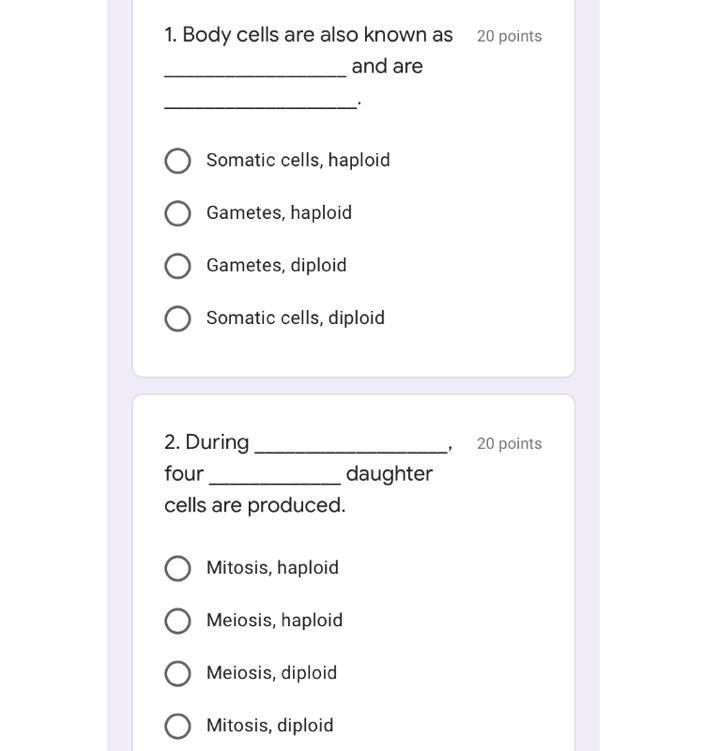Click the 'Mitosis, diploid' answer label text
Image resolution: width=704 pixels, height=751 pixels.
click(x=269, y=725)
